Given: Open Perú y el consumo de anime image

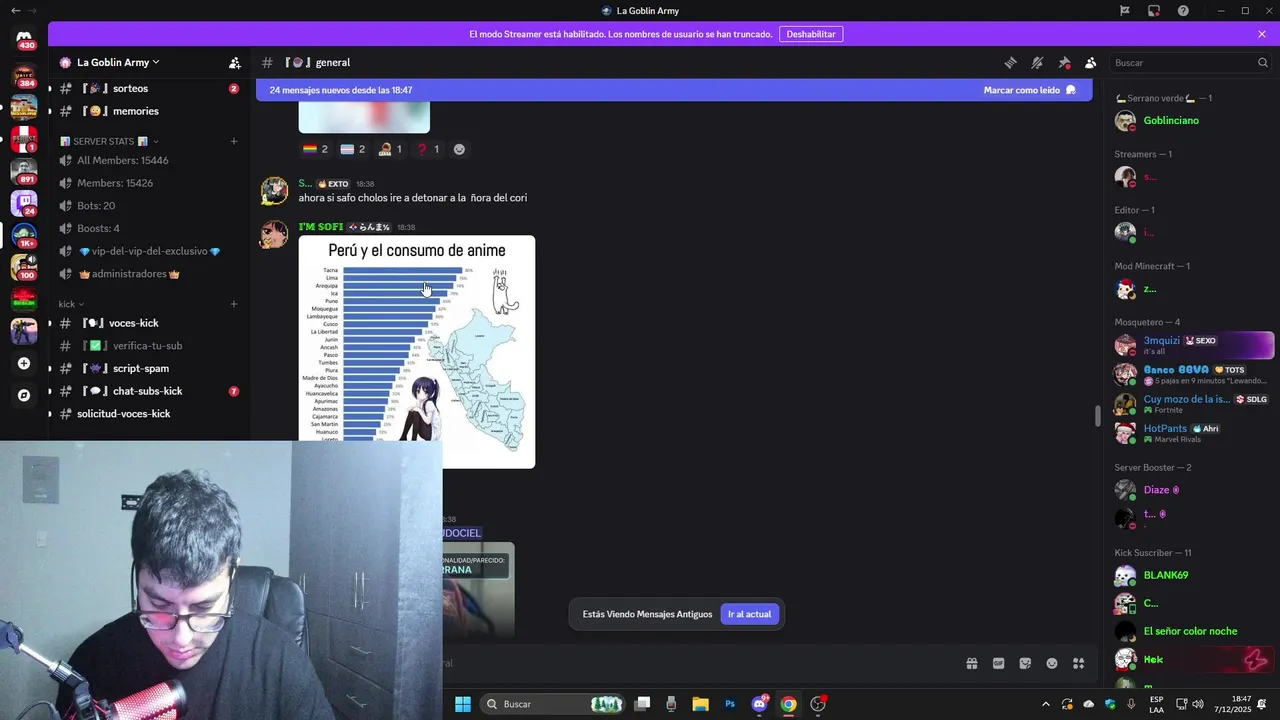Looking at the screenshot, I should click(x=417, y=352).
